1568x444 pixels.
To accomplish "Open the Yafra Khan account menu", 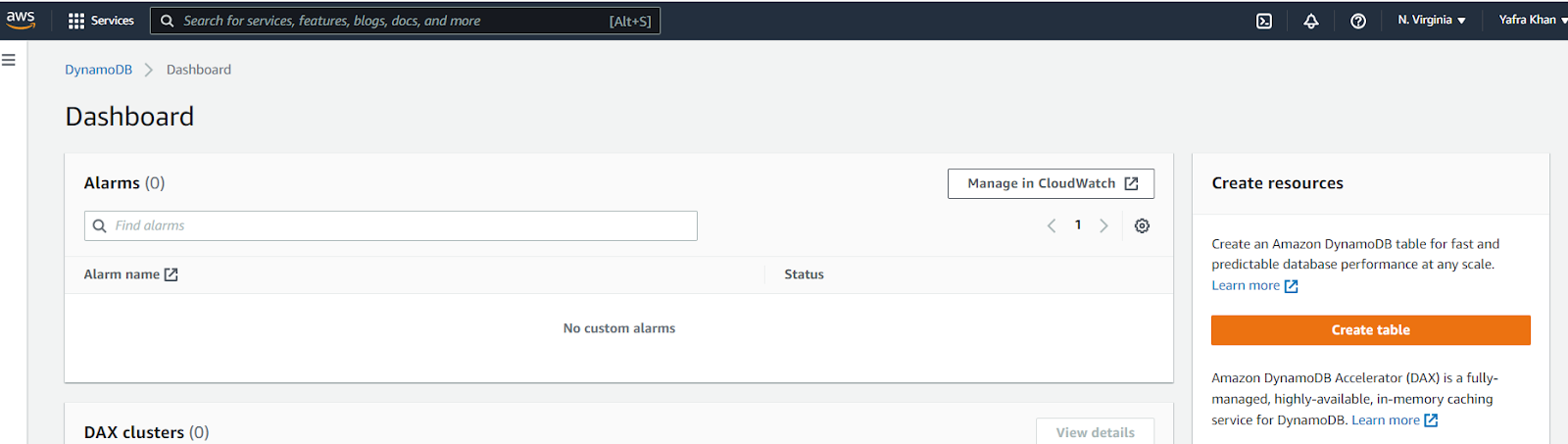I will (x=1533, y=20).
